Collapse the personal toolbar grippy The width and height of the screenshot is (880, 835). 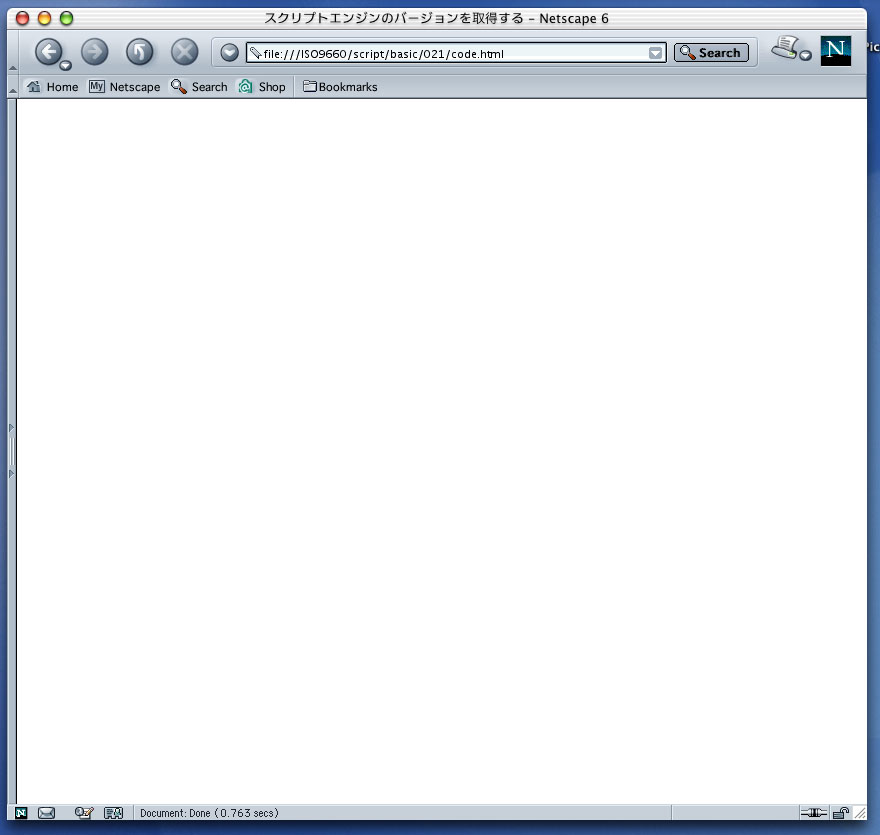coord(13,90)
